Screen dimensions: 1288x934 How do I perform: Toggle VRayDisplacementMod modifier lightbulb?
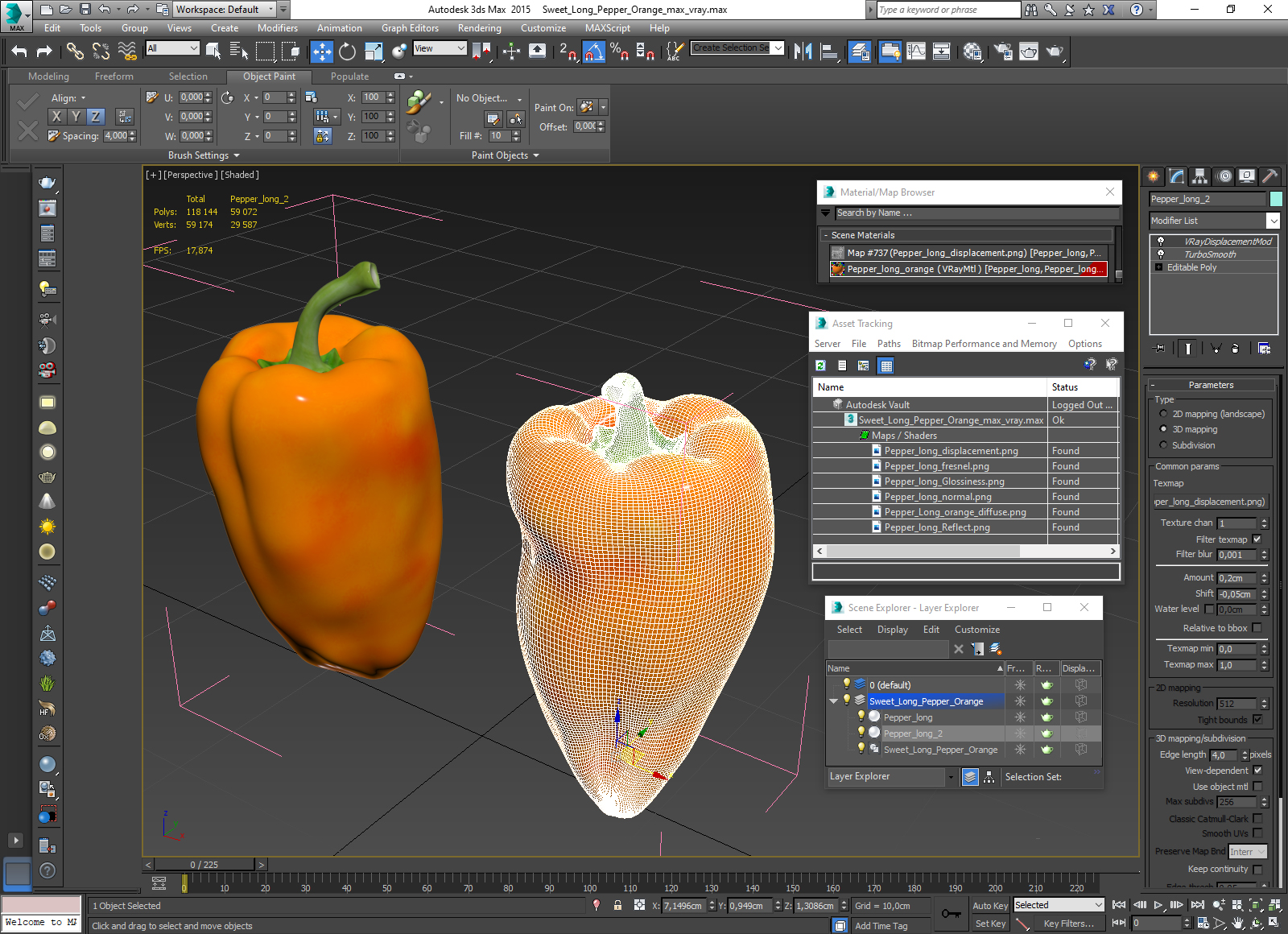(x=1160, y=242)
